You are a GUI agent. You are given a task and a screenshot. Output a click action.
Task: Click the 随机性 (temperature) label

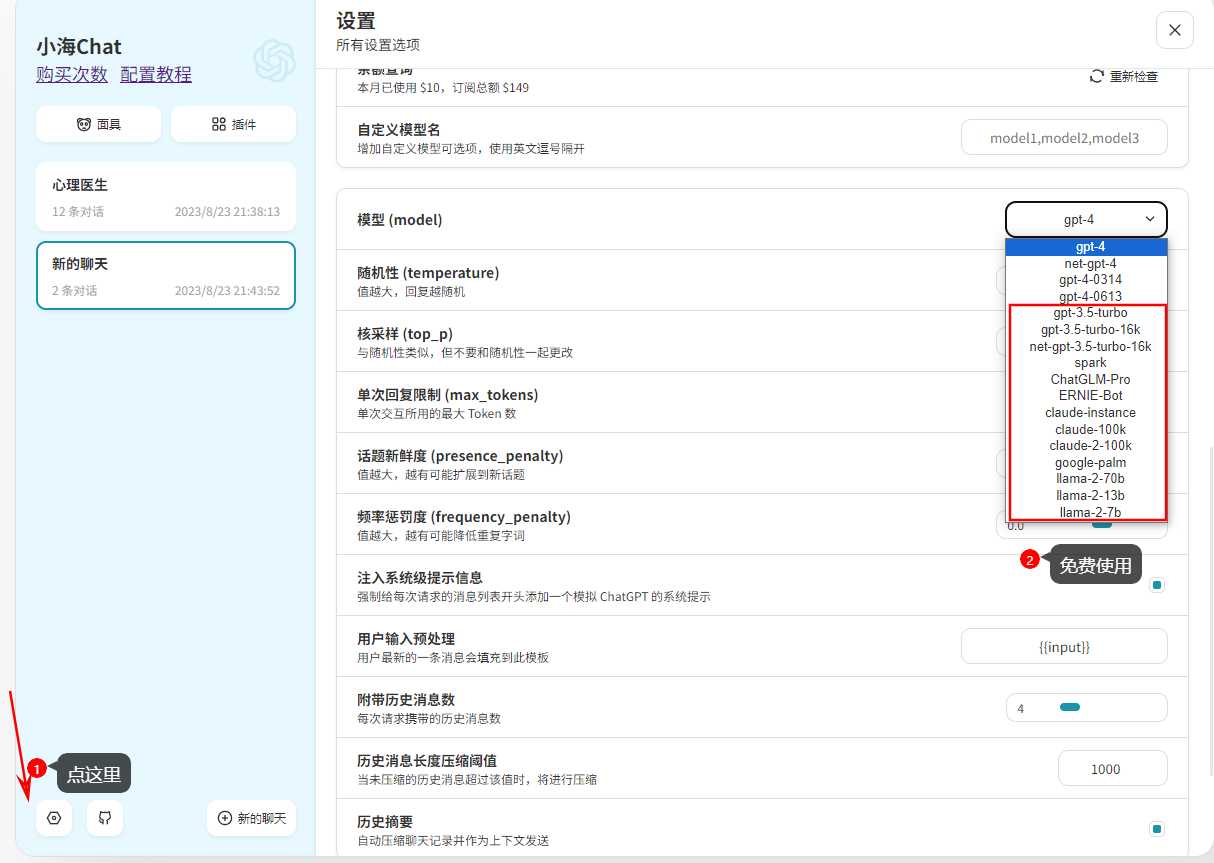[428, 273]
